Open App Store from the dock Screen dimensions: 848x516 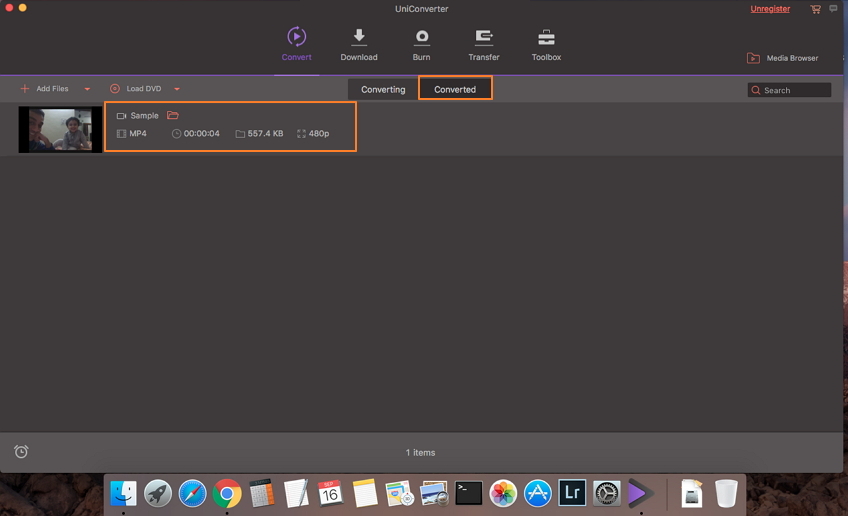(x=538, y=493)
